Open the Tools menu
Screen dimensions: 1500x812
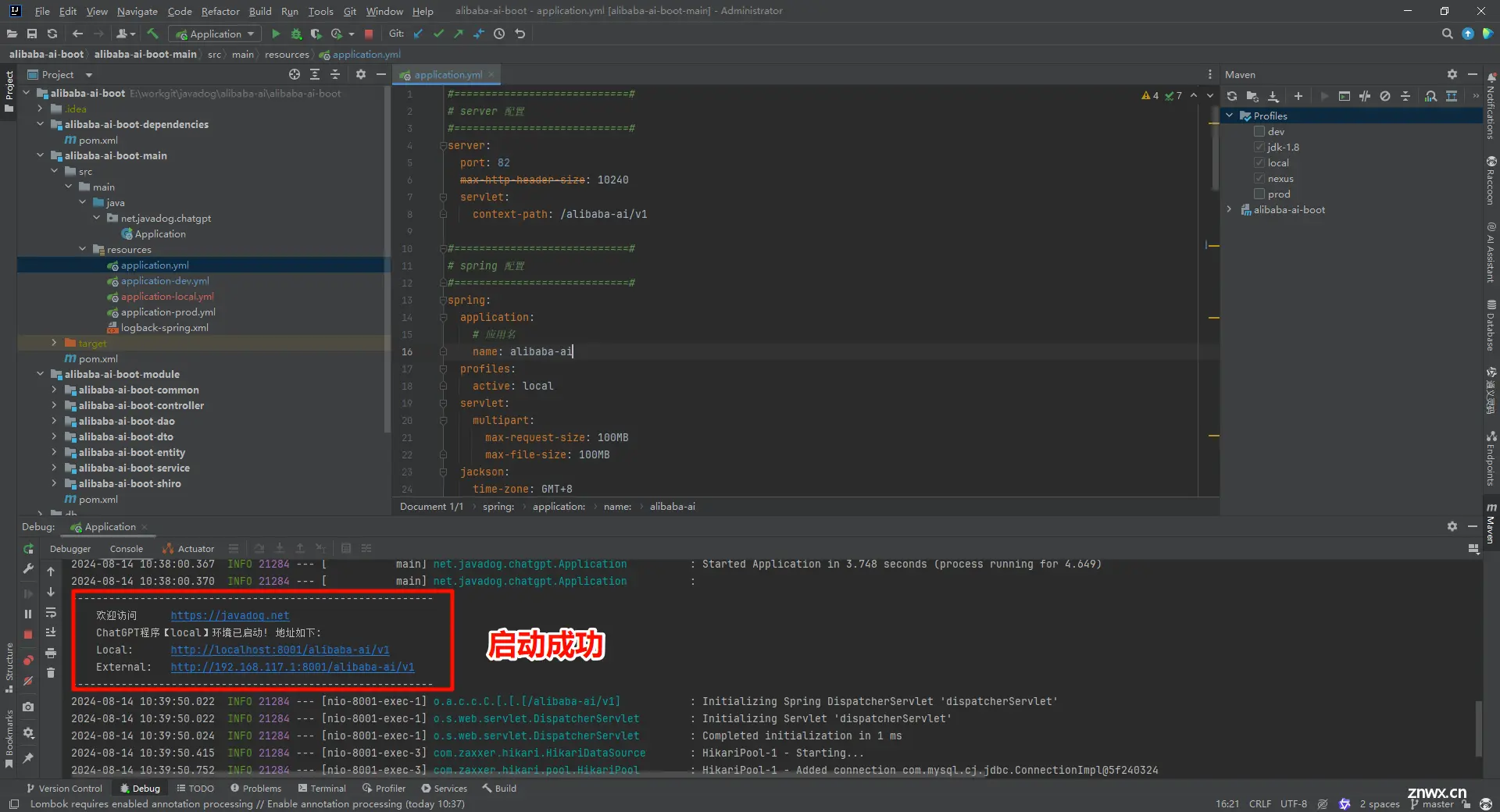[320, 11]
